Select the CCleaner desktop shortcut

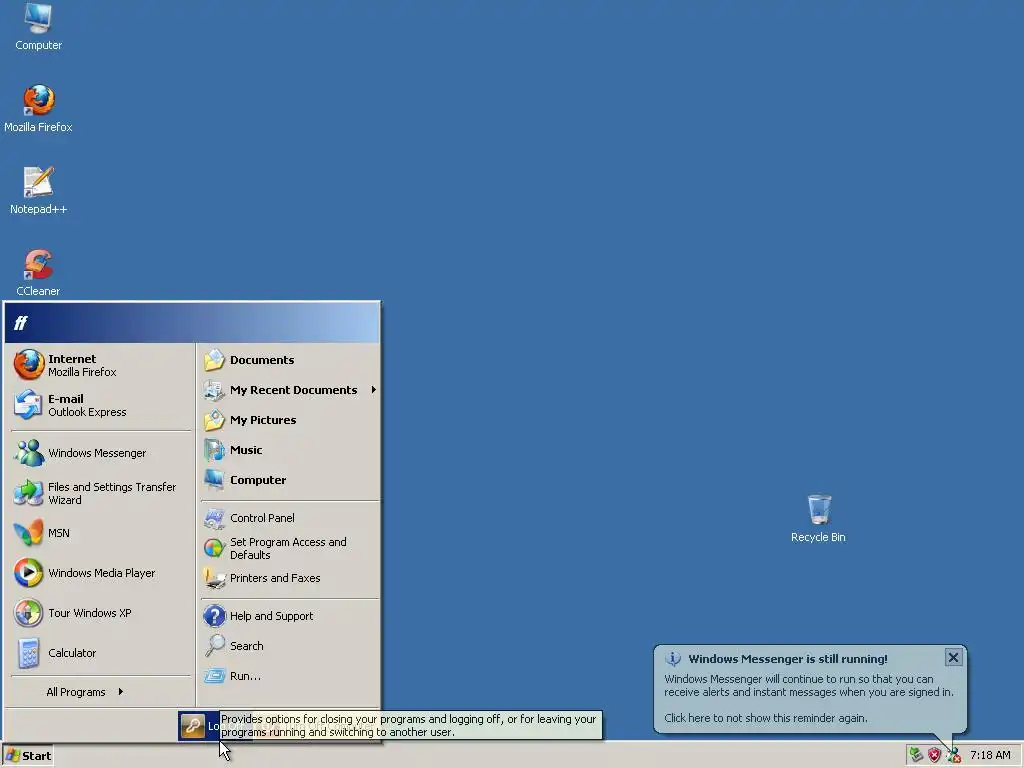38,272
